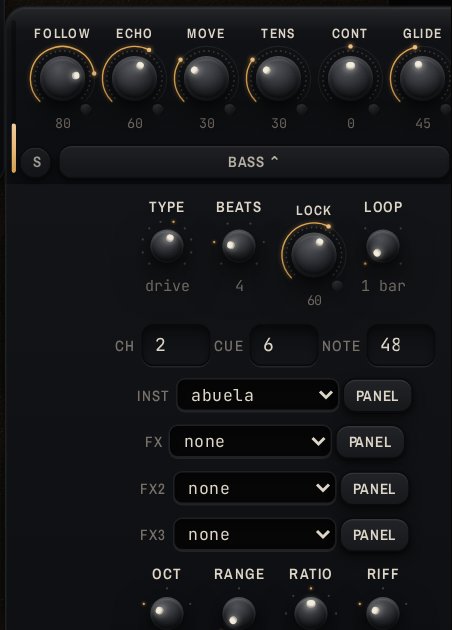This screenshot has height=630, width=452.
Task: Click the CONT value 0
Action: click(351, 123)
